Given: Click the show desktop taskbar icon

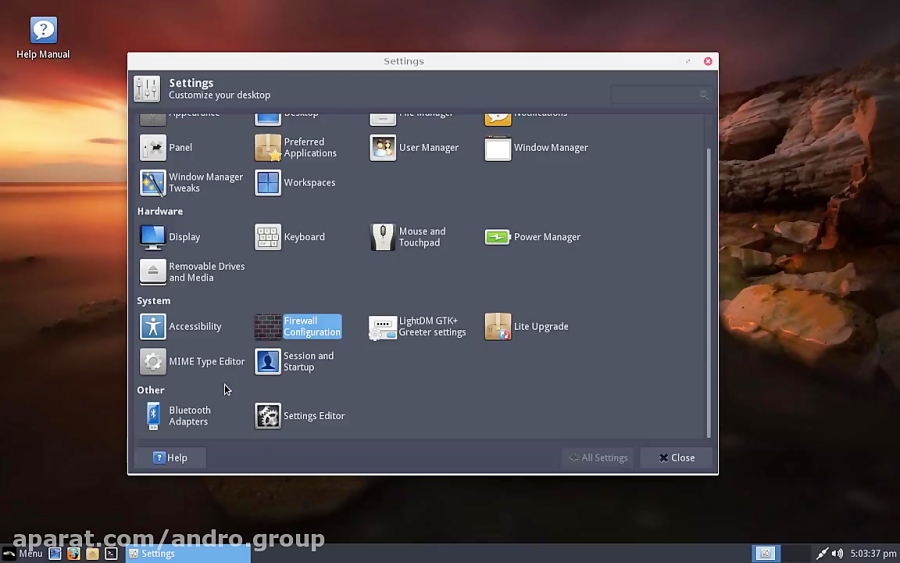Looking at the screenshot, I should pyautogui.click(x=55, y=553).
